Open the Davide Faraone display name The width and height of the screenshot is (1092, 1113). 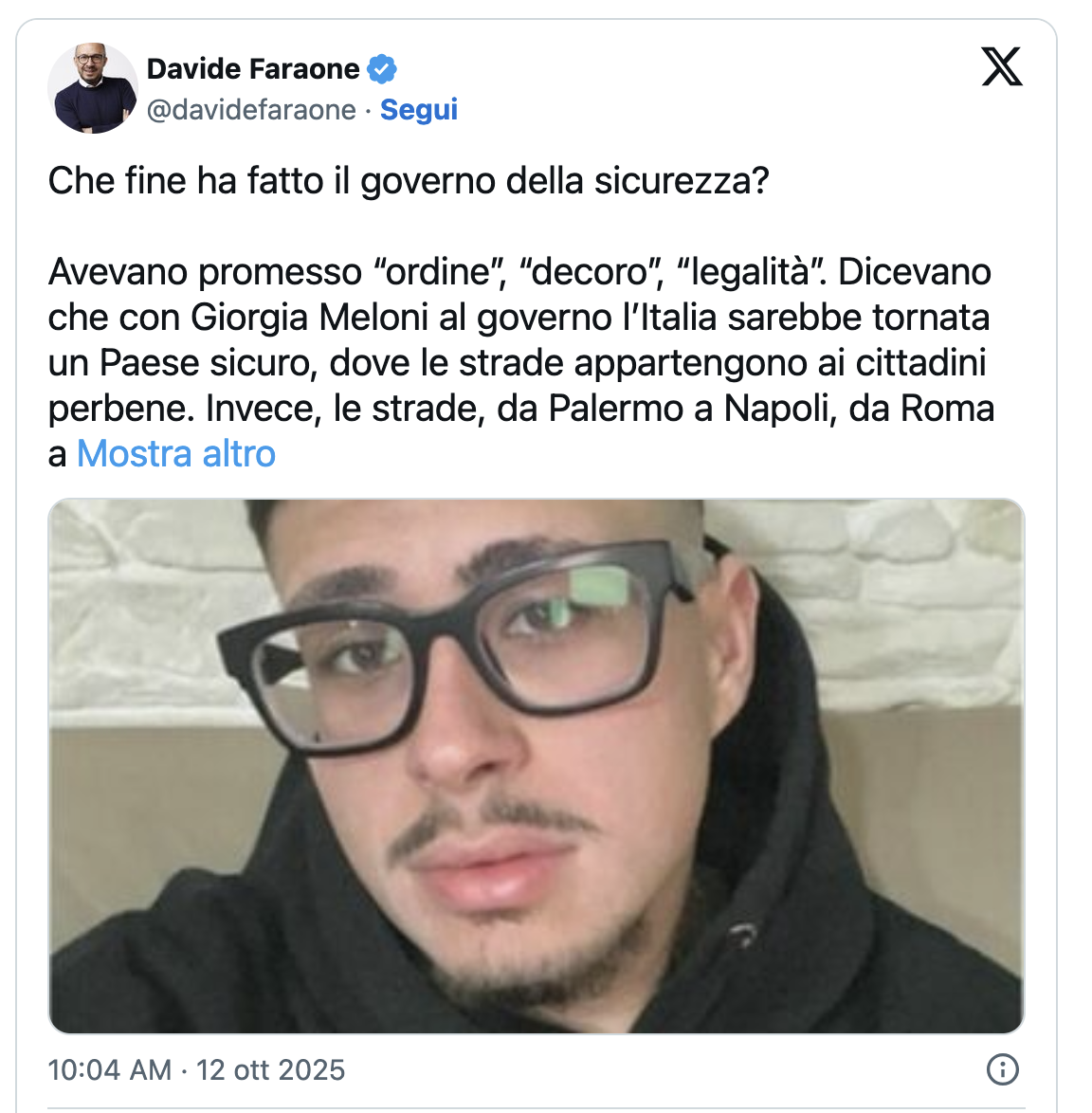tap(253, 69)
